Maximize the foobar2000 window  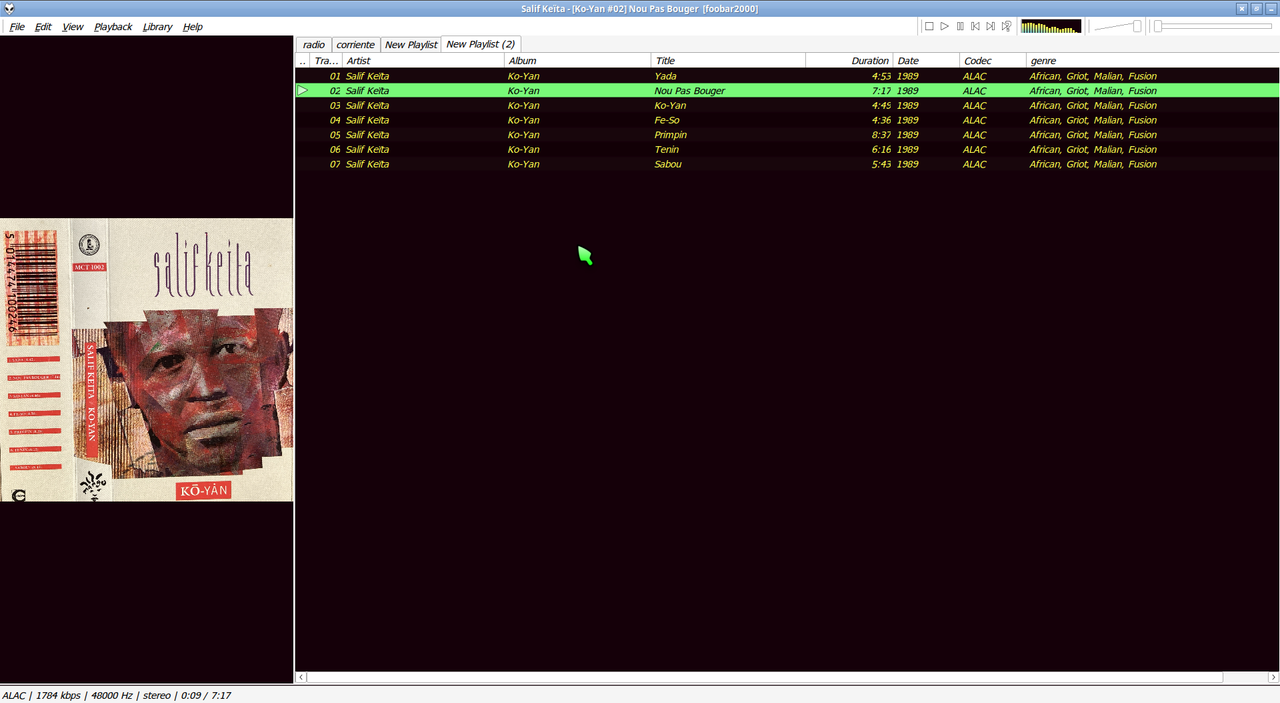click(1257, 8)
